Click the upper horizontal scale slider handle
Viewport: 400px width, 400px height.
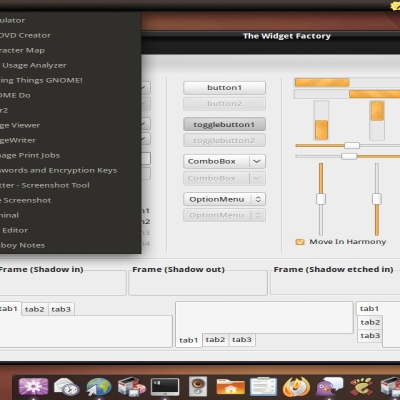tap(352, 145)
